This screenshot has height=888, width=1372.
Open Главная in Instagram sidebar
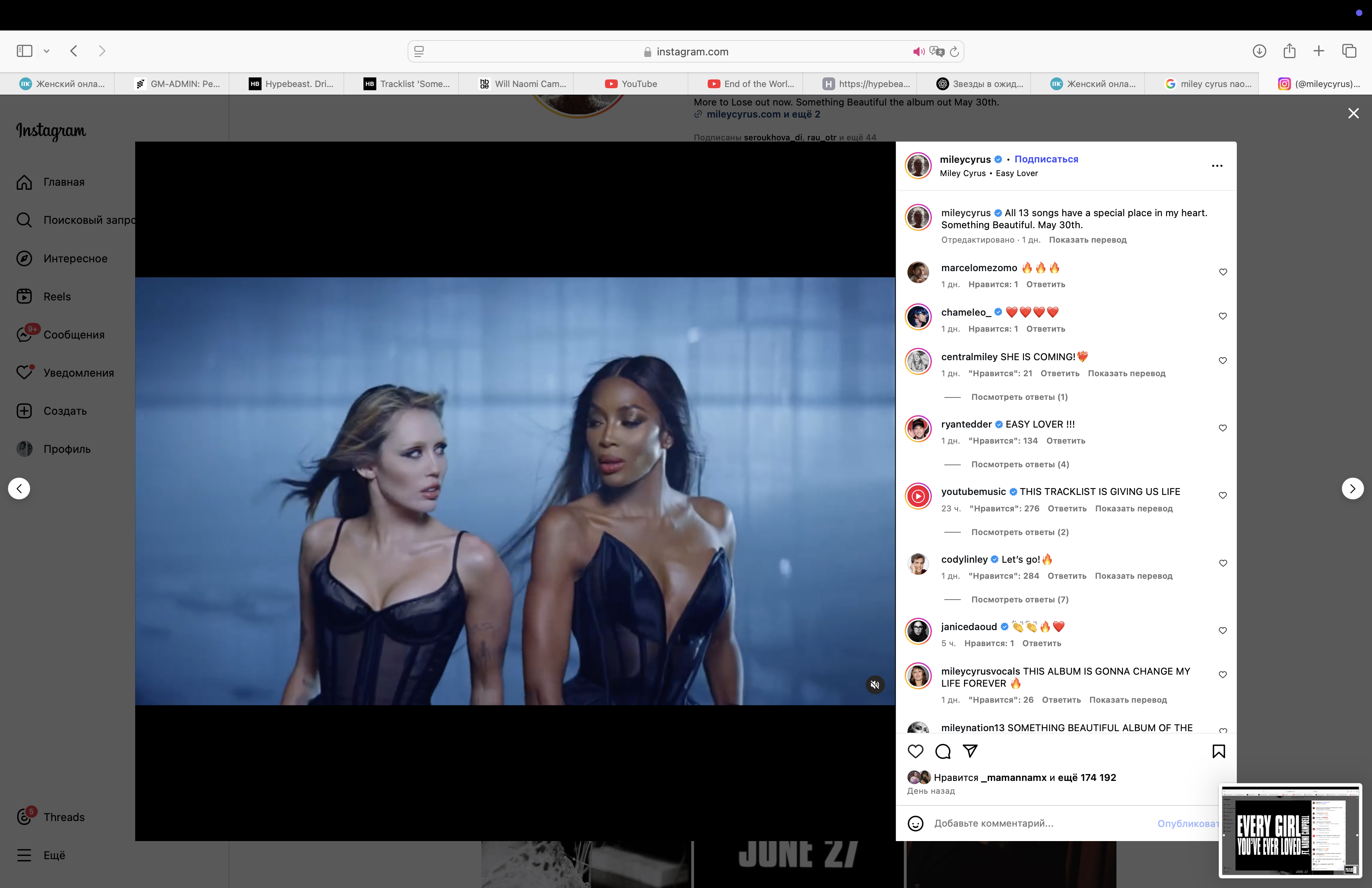coord(51,182)
